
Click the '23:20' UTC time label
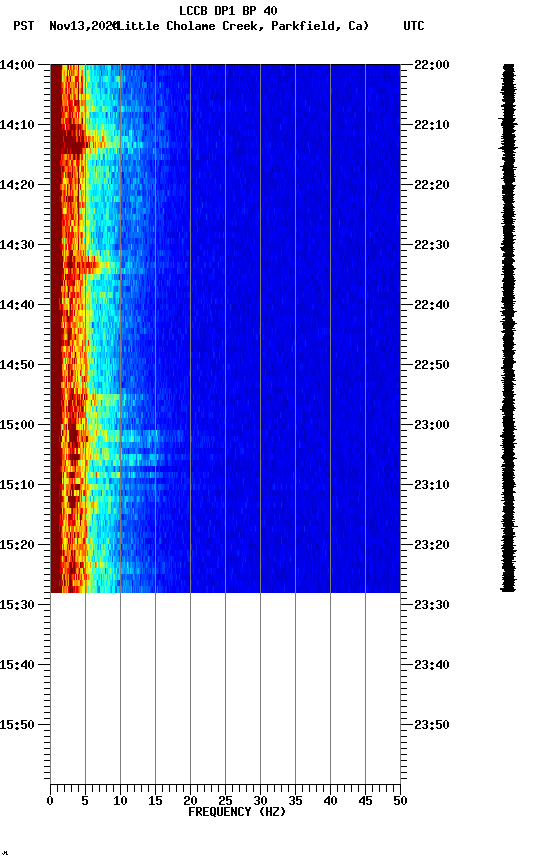click(432, 546)
